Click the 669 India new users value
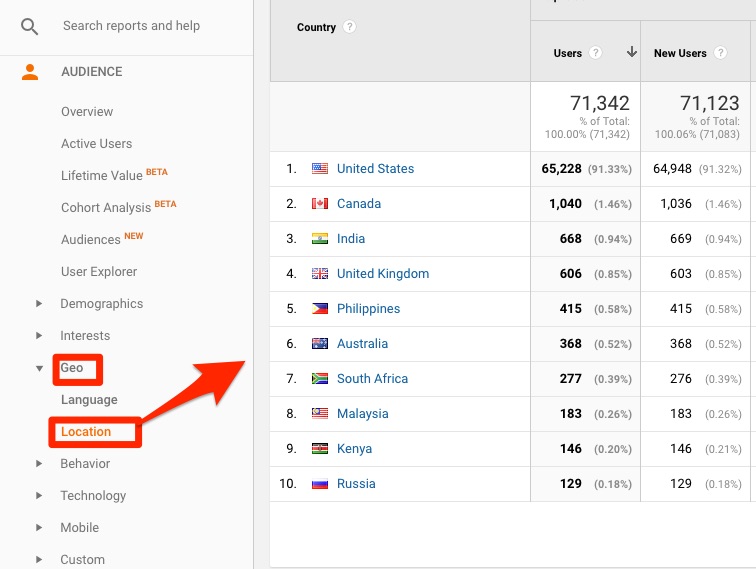The width and height of the screenshot is (756, 569). tap(681, 239)
